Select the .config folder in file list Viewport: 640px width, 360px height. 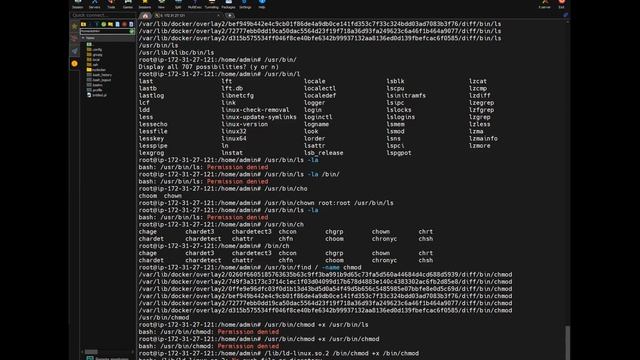click(x=95, y=49)
